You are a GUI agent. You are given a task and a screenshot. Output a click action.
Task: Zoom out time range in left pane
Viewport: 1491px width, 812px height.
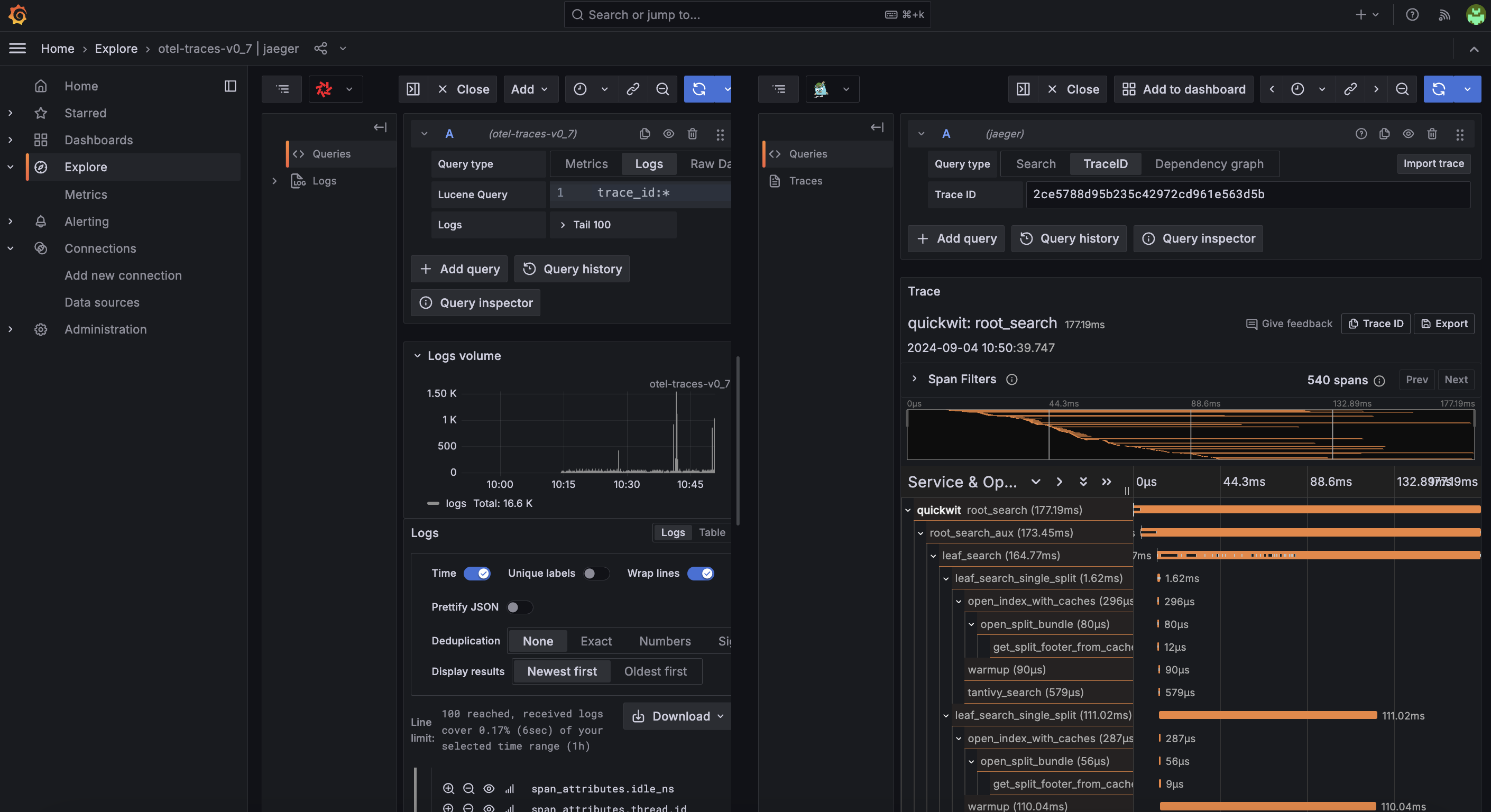(662, 89)
